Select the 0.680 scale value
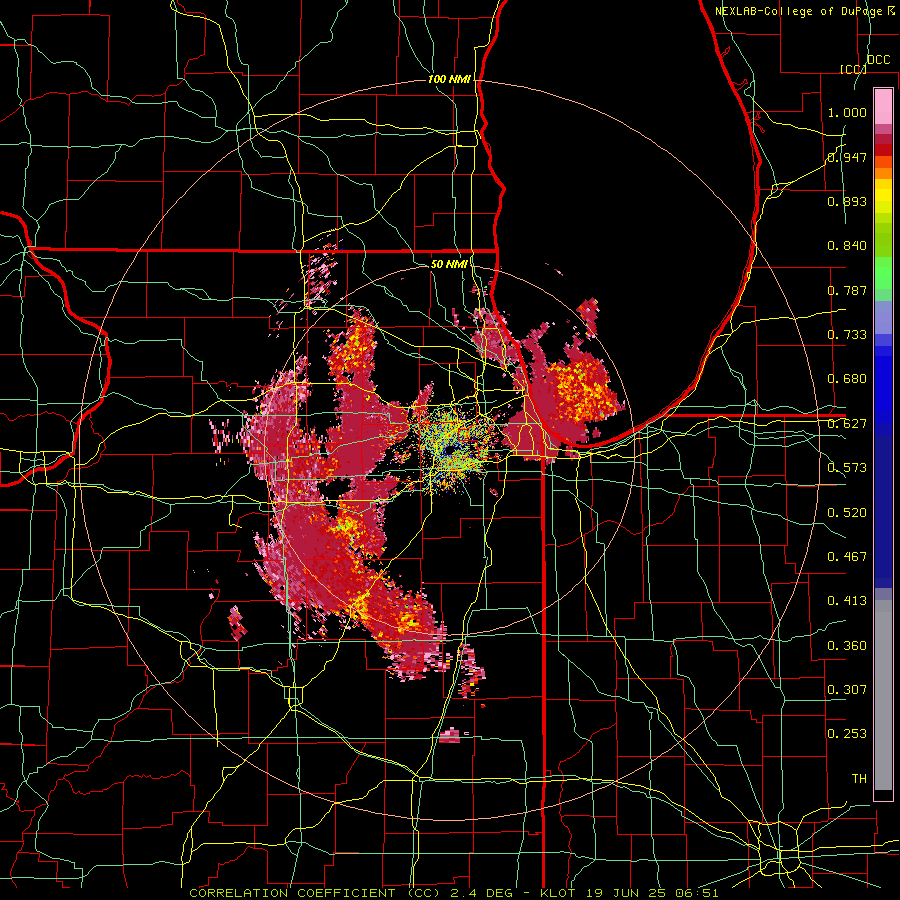Viewport: 900px width, 900px height. click(847, 379)
